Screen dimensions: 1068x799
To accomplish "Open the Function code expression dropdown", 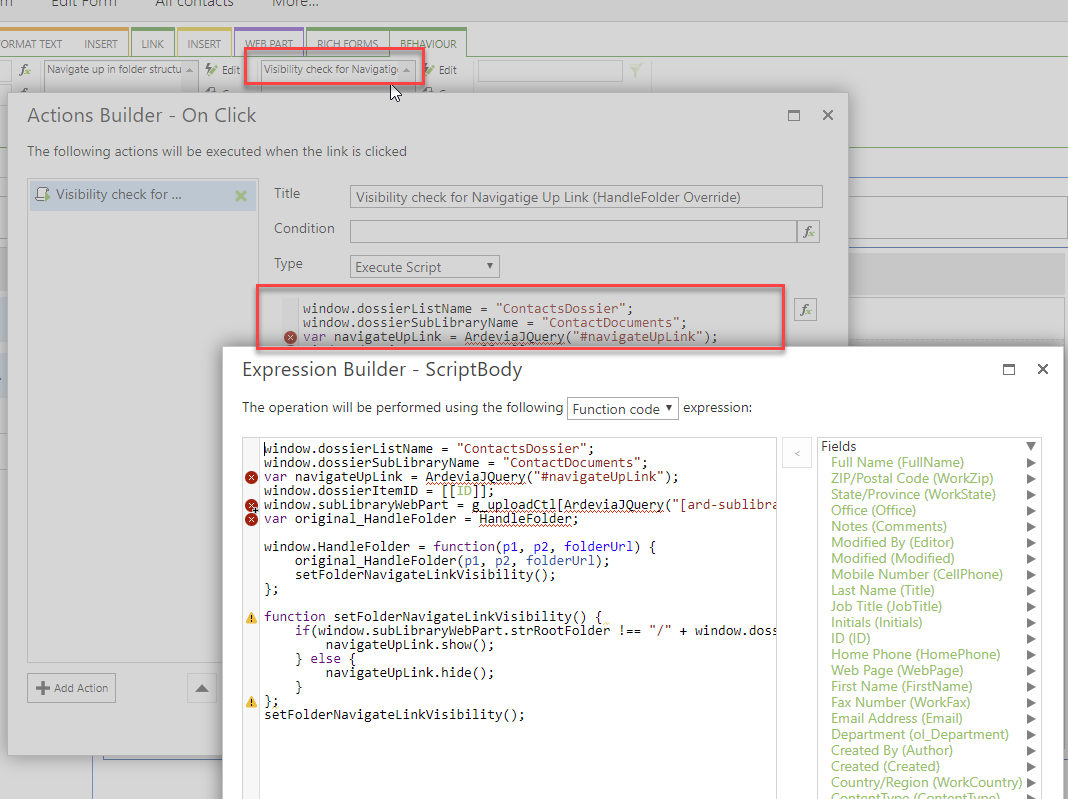I will tap(622, 409).
